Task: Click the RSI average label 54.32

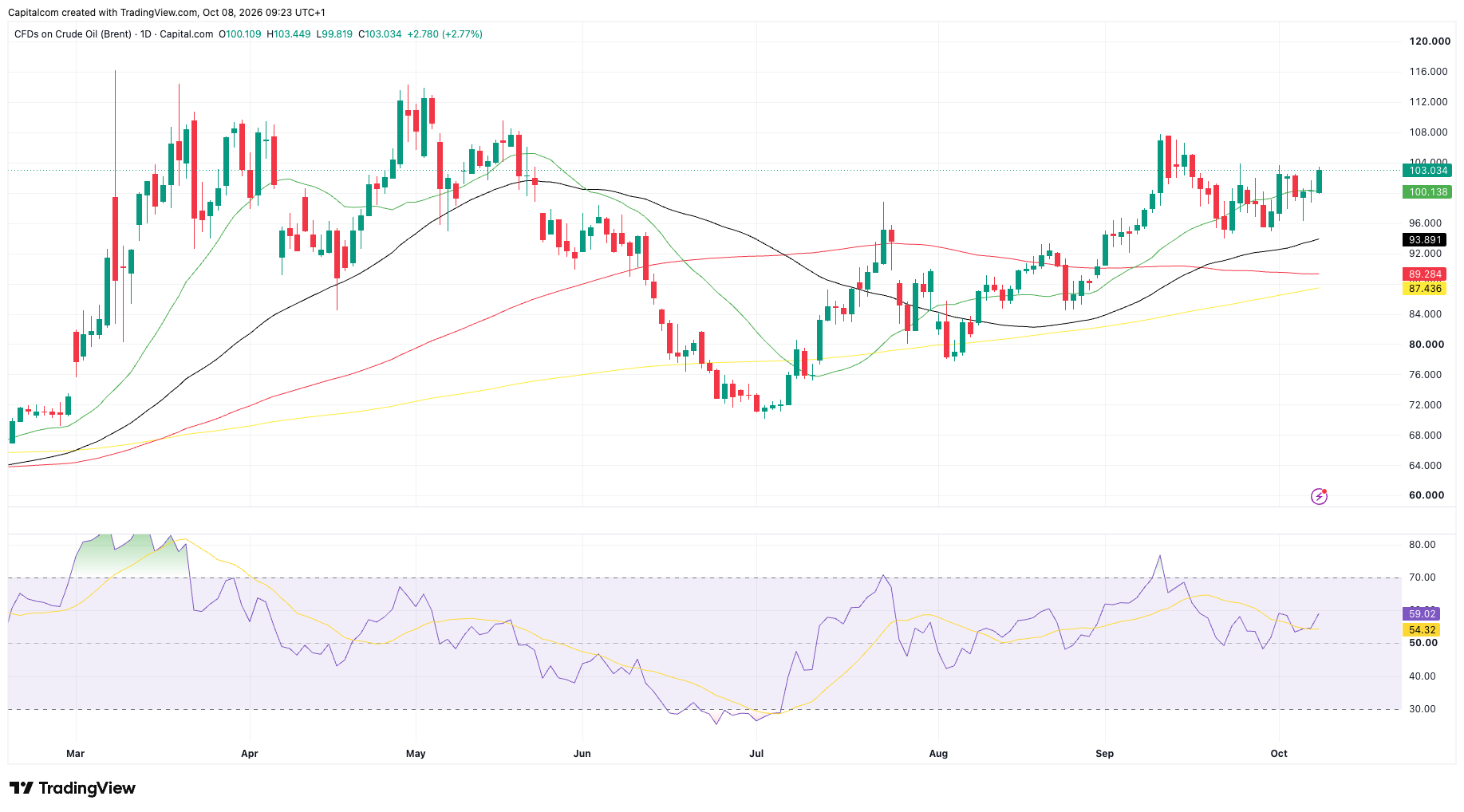Action: [x=1422, y=630]
